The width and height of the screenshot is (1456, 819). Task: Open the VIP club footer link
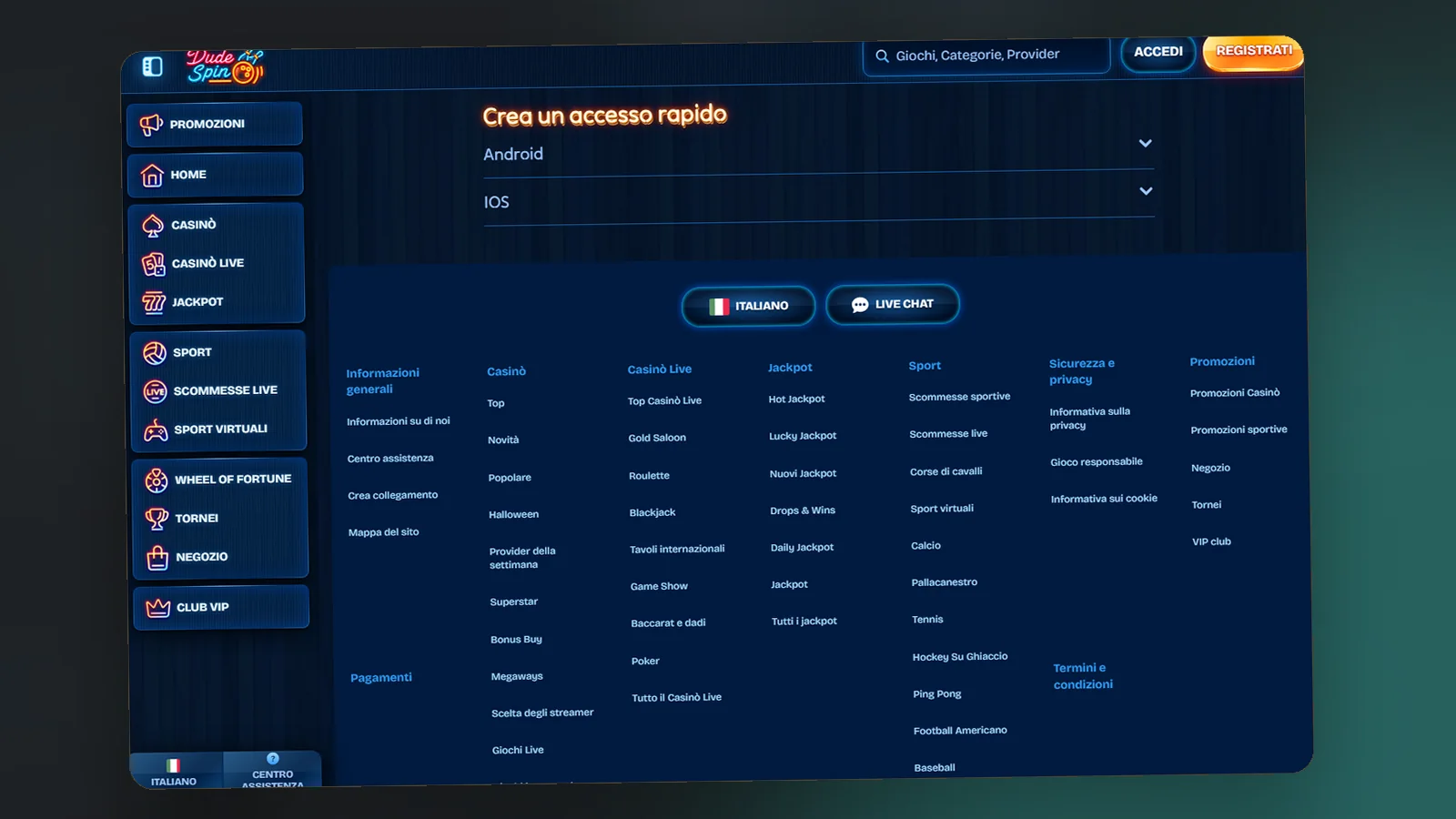tap(1211, 541)
